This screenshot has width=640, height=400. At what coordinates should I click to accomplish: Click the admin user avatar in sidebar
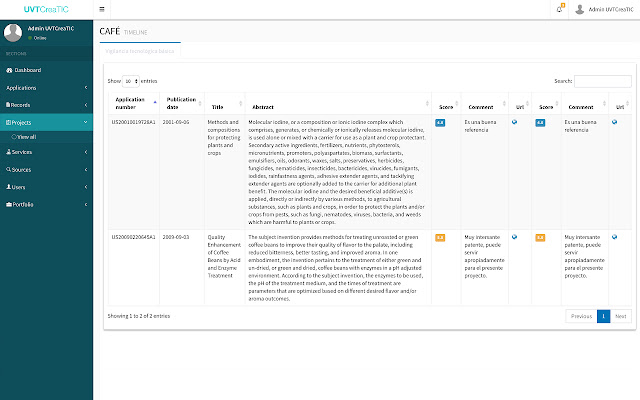point(14,32)
